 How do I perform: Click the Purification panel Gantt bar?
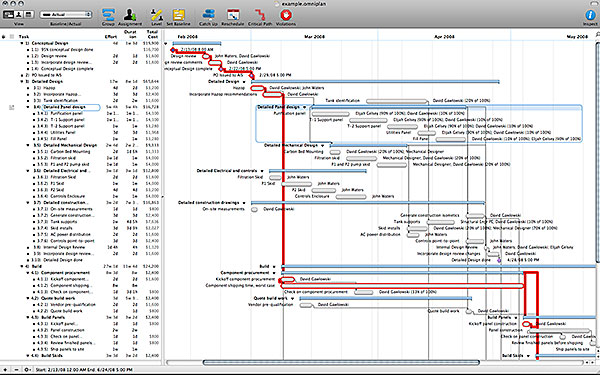click(x=331, y=114)
